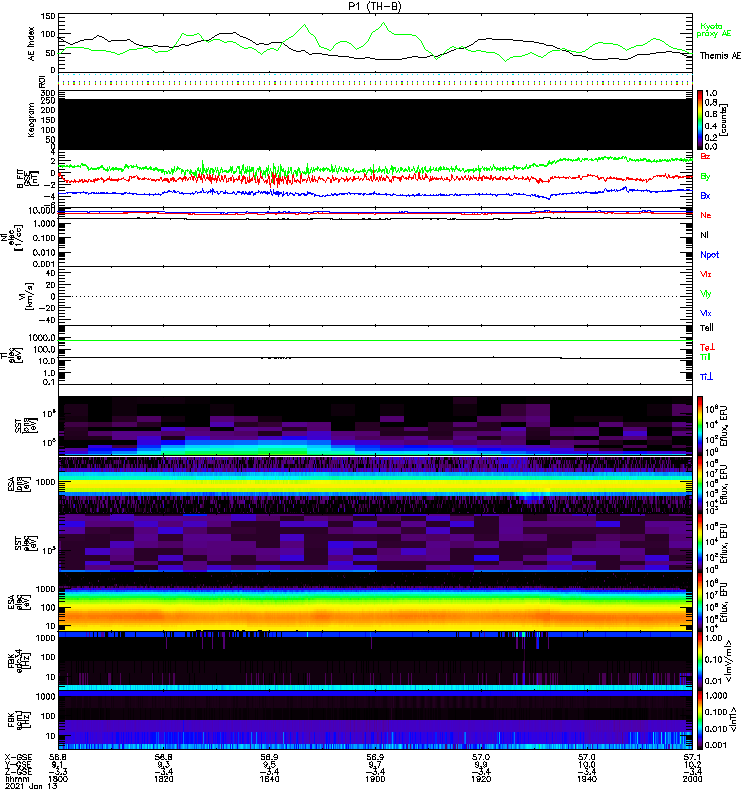This screenshot has height=800, width=750.
Task: Click the 1920 time tick label
Action: pyautogui.click(x=481, y=779)
